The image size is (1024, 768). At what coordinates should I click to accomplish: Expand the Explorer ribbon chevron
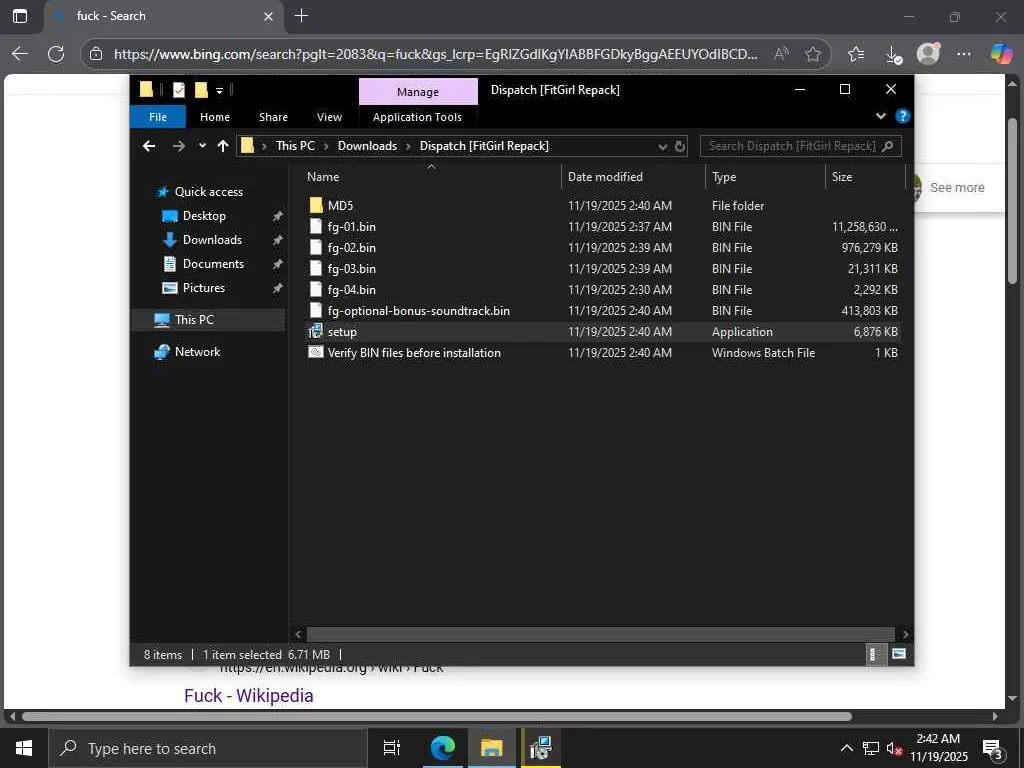click(x=880, y=116)
